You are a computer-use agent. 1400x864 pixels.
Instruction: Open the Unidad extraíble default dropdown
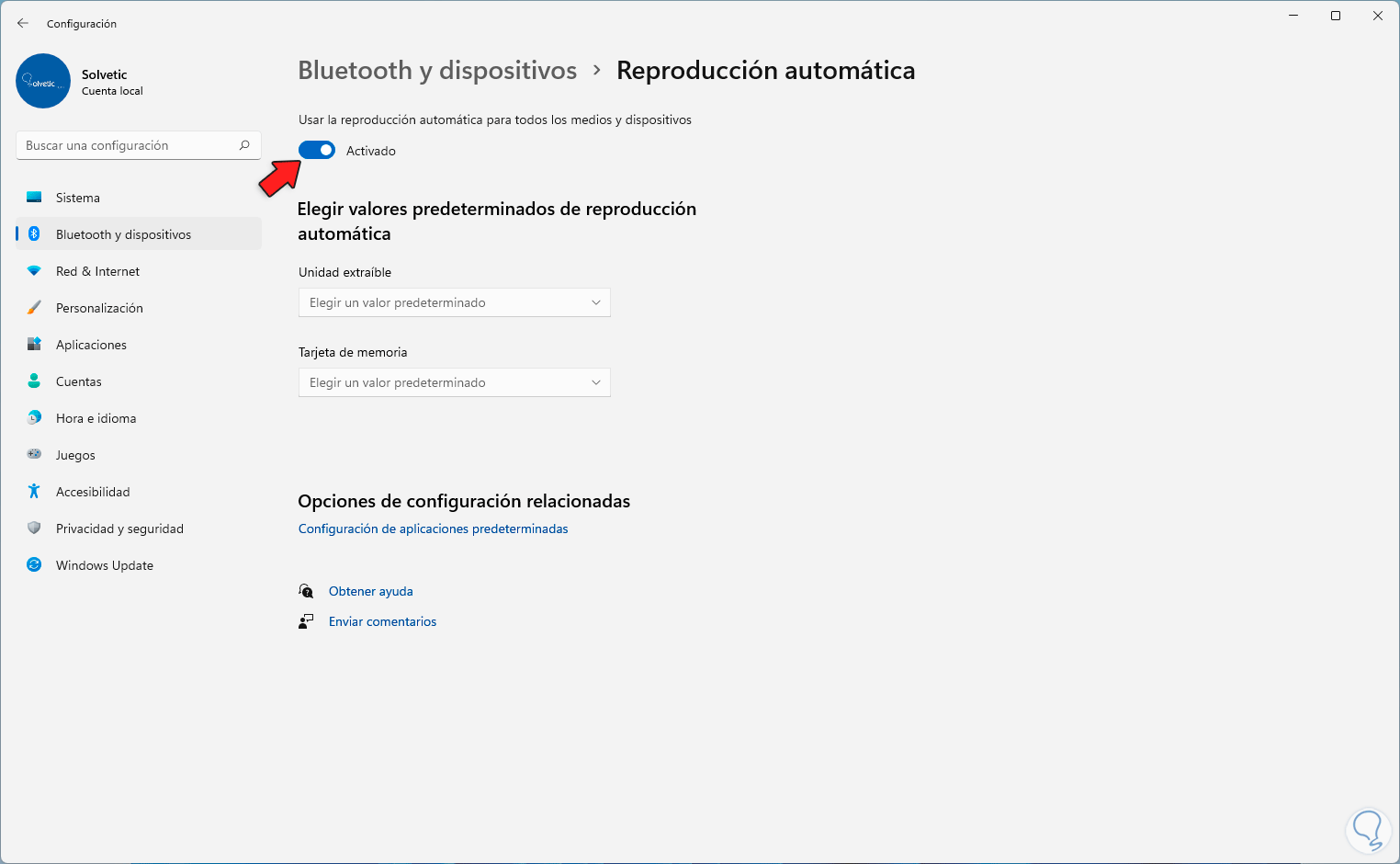click(x=454, y=302)
